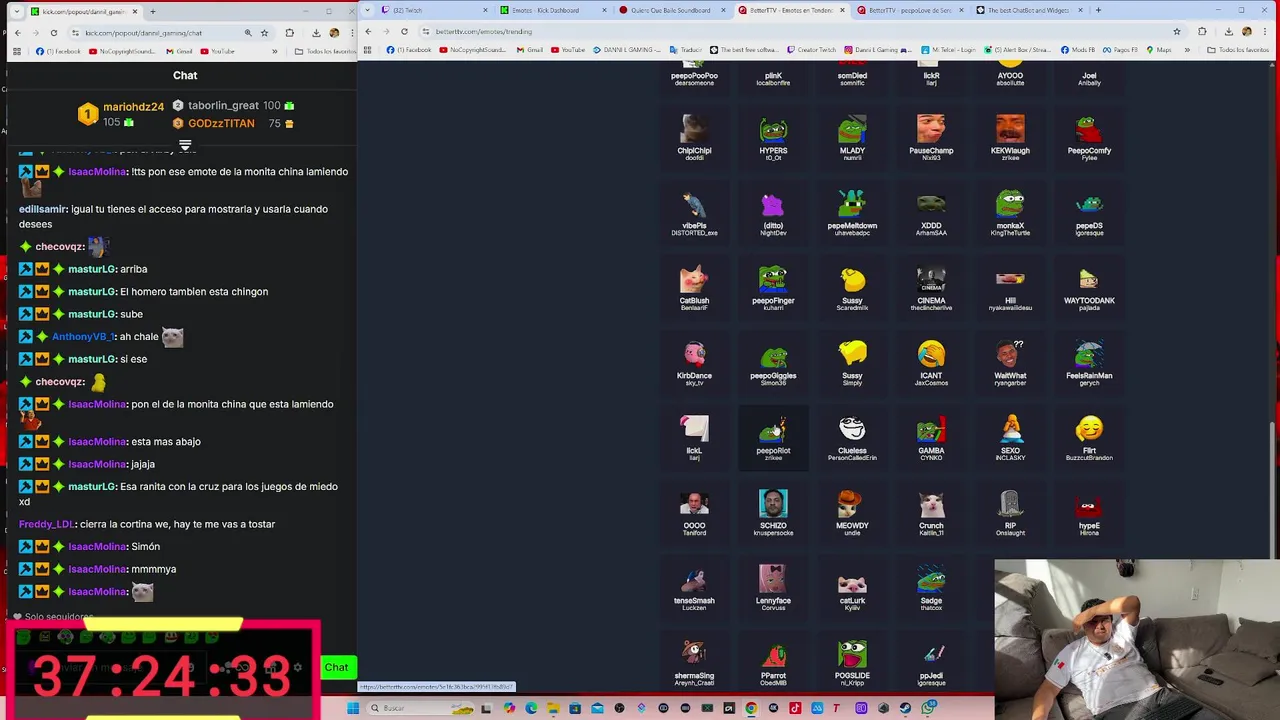Screen dimensions: 1280x720
Task: Switch to The best ChatBot and Widgets tab
Action: [1028, 10]
